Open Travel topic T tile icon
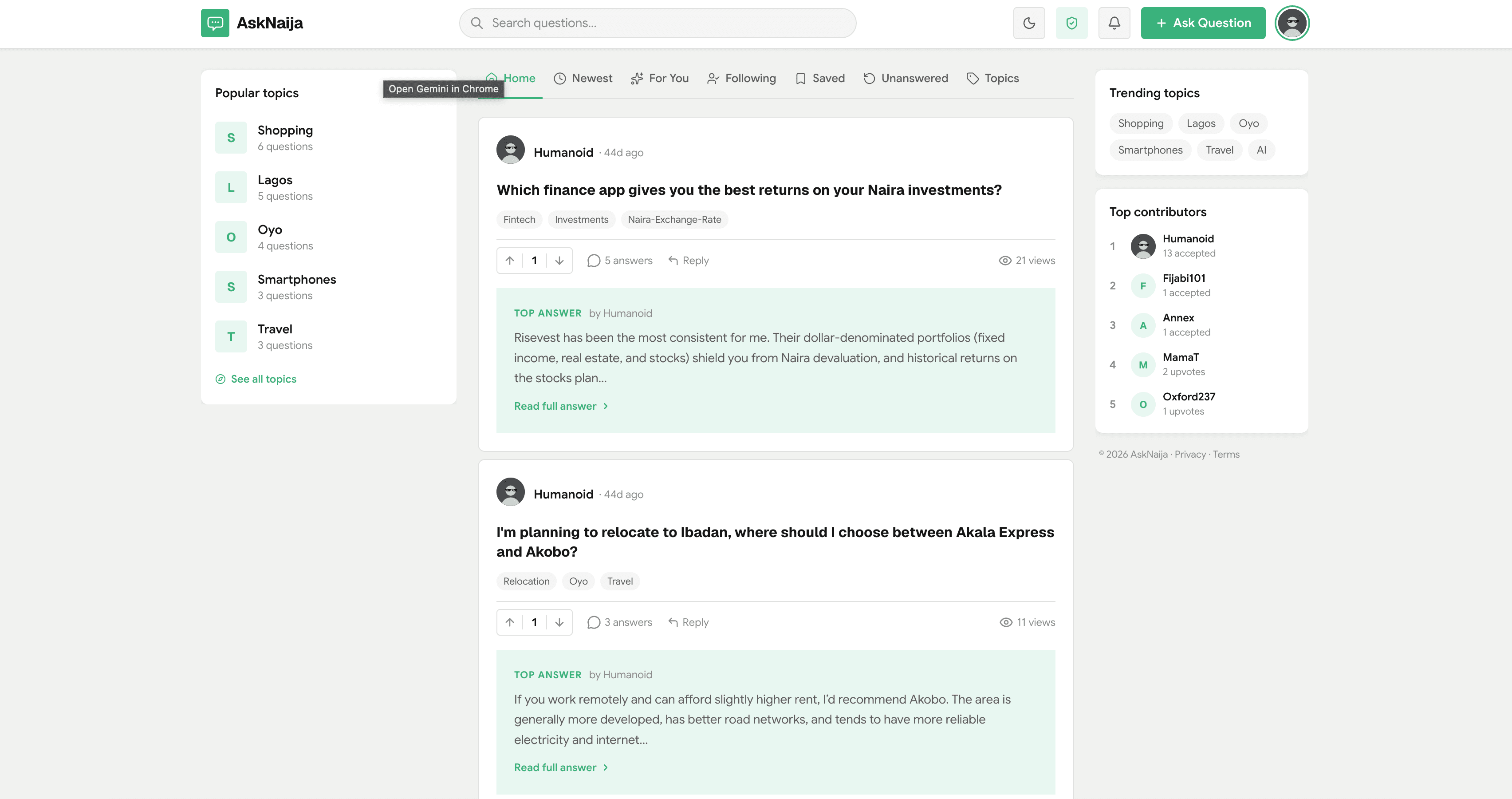1512x799 pixels. 231,336
